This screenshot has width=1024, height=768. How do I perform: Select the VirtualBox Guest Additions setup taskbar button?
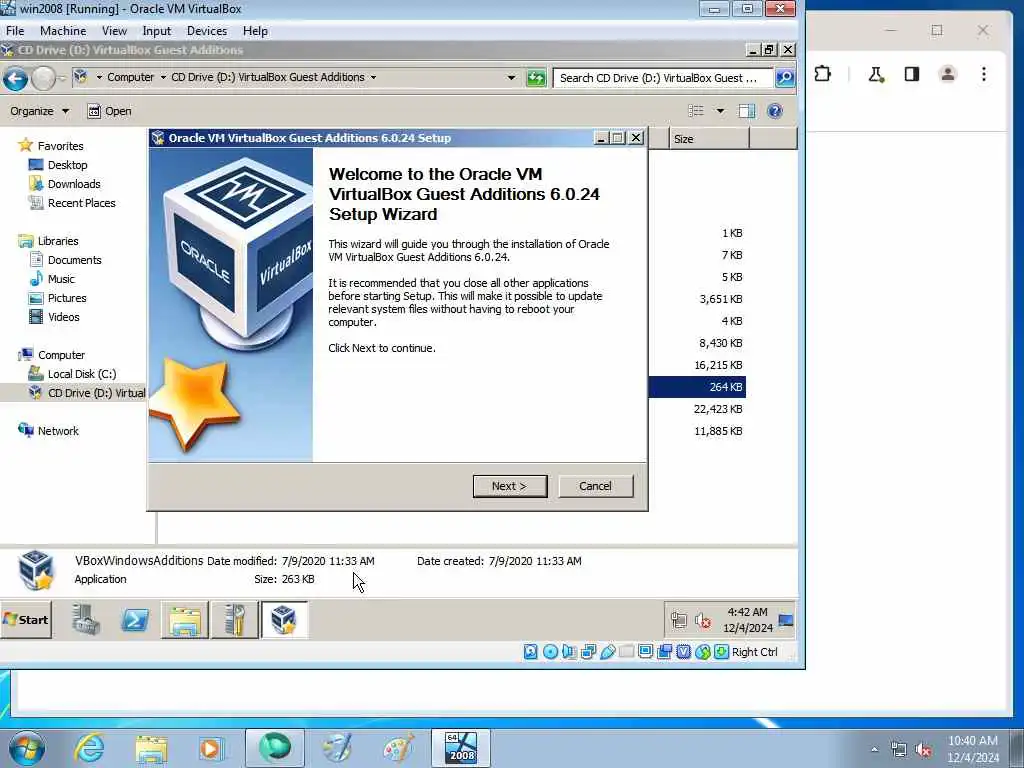(x=284, y=620)
